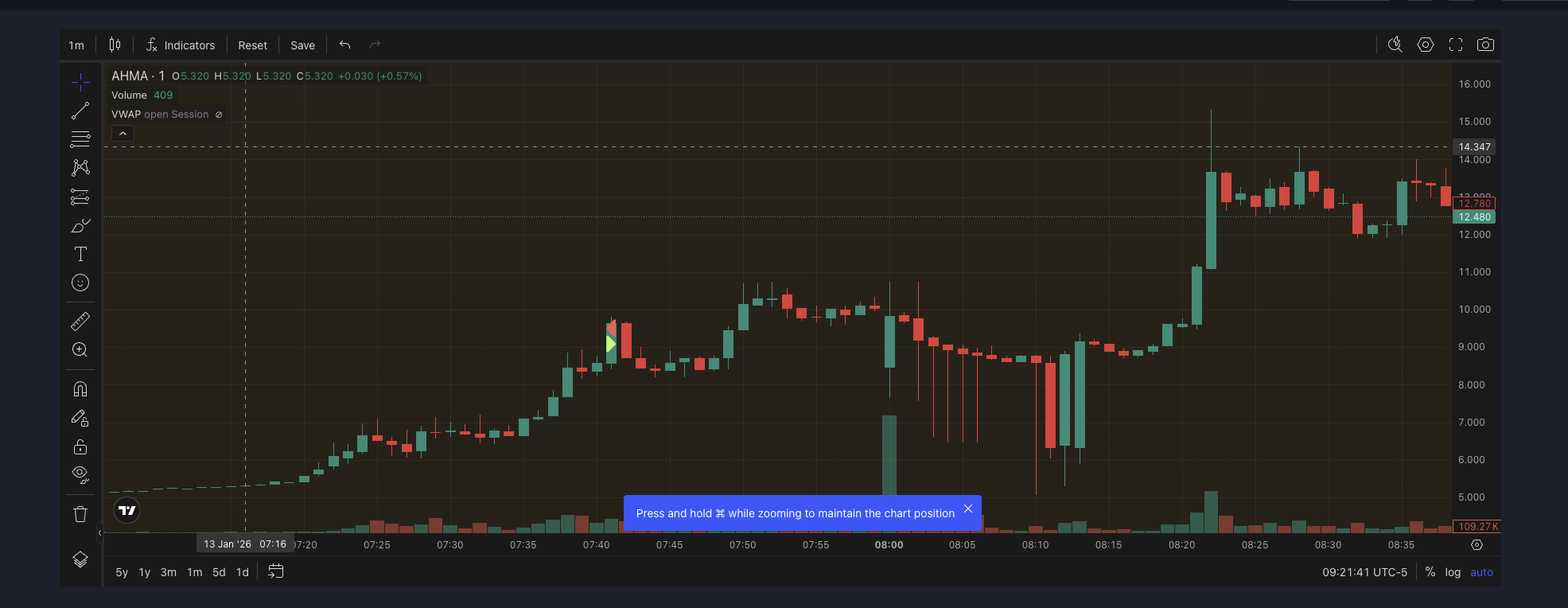Dismiss the blue zoom hint notification
Image resolution: width=1568 pixels, height=608 pixels.
pyautogui.click(x=968, y=509)
